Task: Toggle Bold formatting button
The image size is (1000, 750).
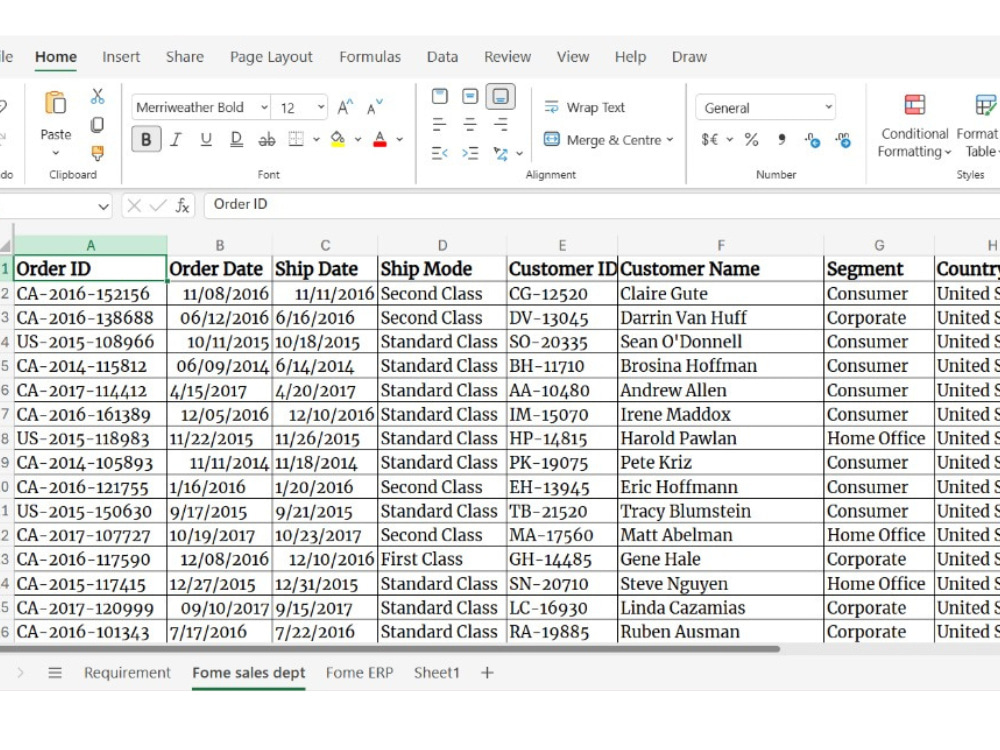Action: click(x=146, y=139)
